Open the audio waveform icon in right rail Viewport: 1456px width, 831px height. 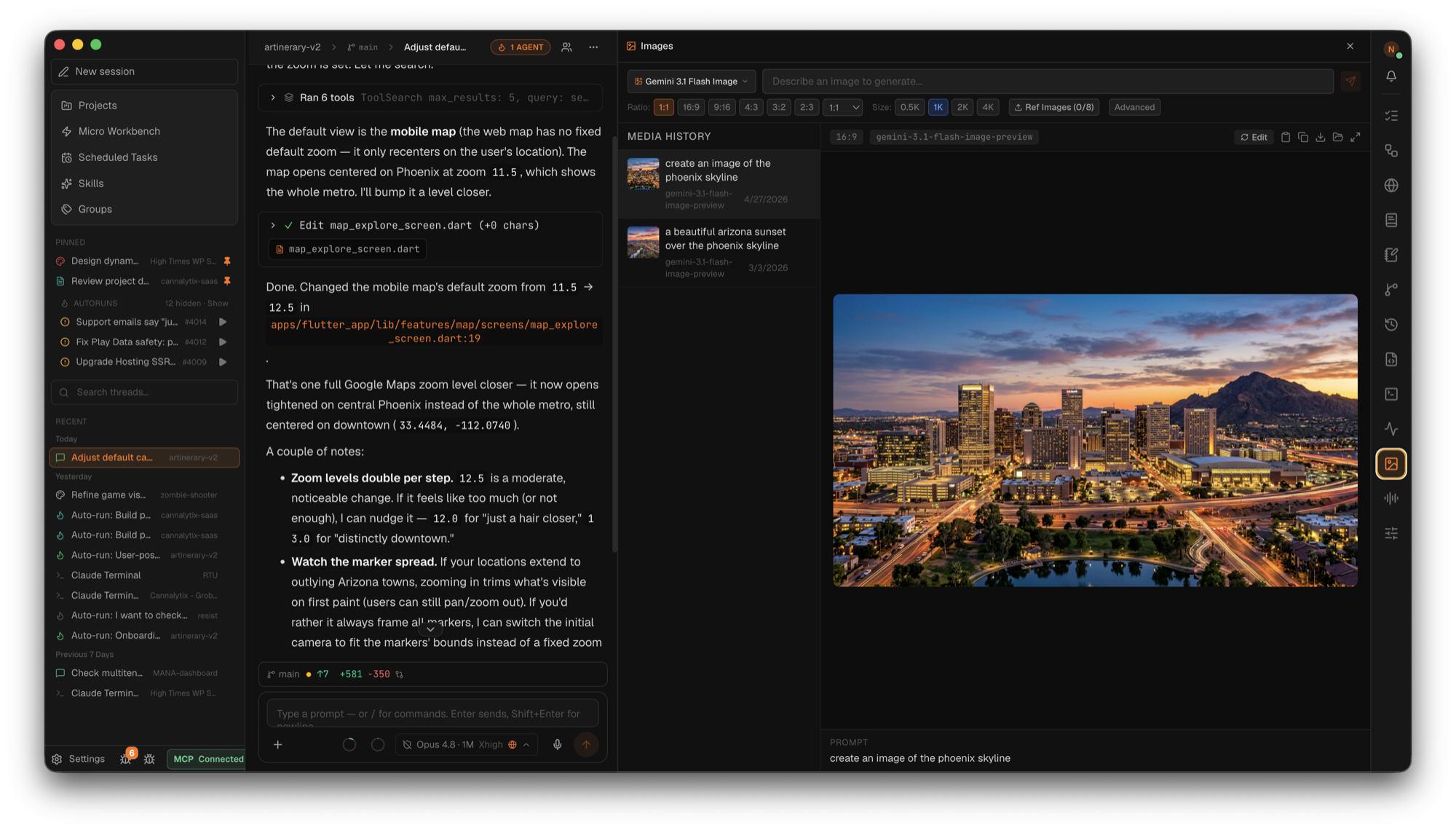tap(1391, 499)
